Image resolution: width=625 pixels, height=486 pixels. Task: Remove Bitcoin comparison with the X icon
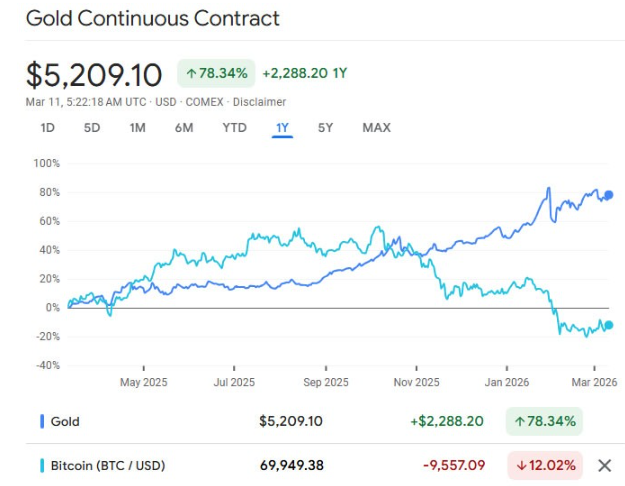click(604, 465)
